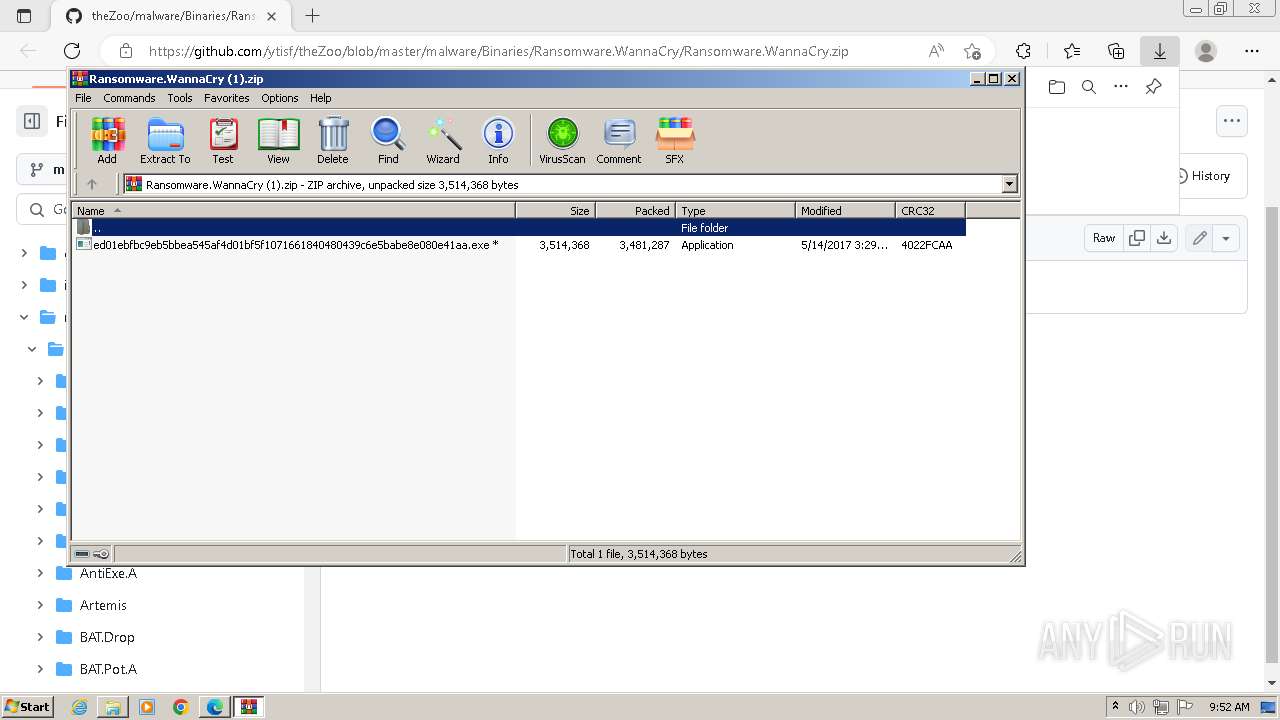Click the Delete trash bin icon
The width and height of the screenshot is (1280, 720).
333,140
